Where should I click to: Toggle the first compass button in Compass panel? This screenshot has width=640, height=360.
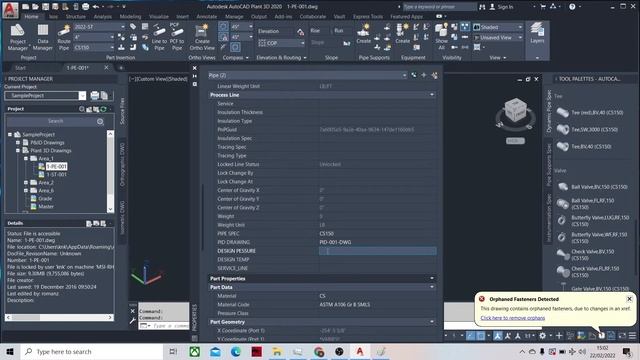(x=223, y=27)
